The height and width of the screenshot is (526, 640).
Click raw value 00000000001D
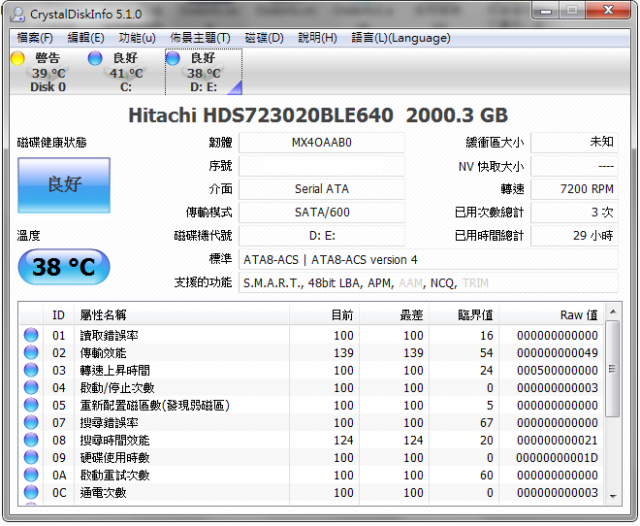click(x=557, y=458)
